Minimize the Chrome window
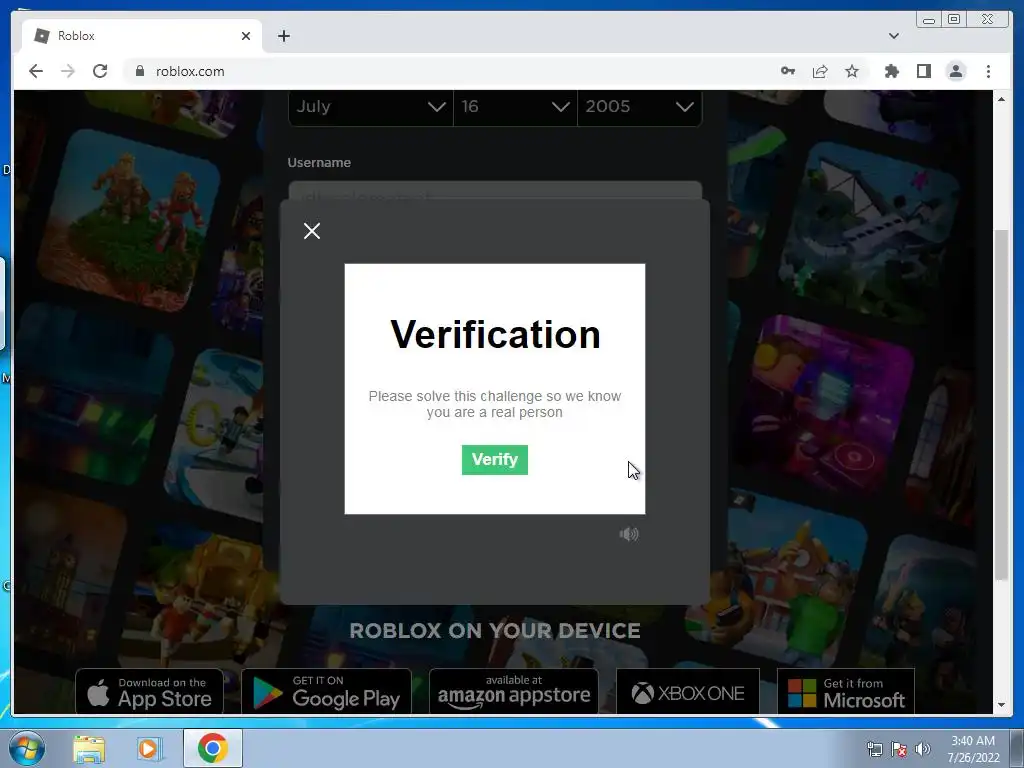 coord(929,20)
